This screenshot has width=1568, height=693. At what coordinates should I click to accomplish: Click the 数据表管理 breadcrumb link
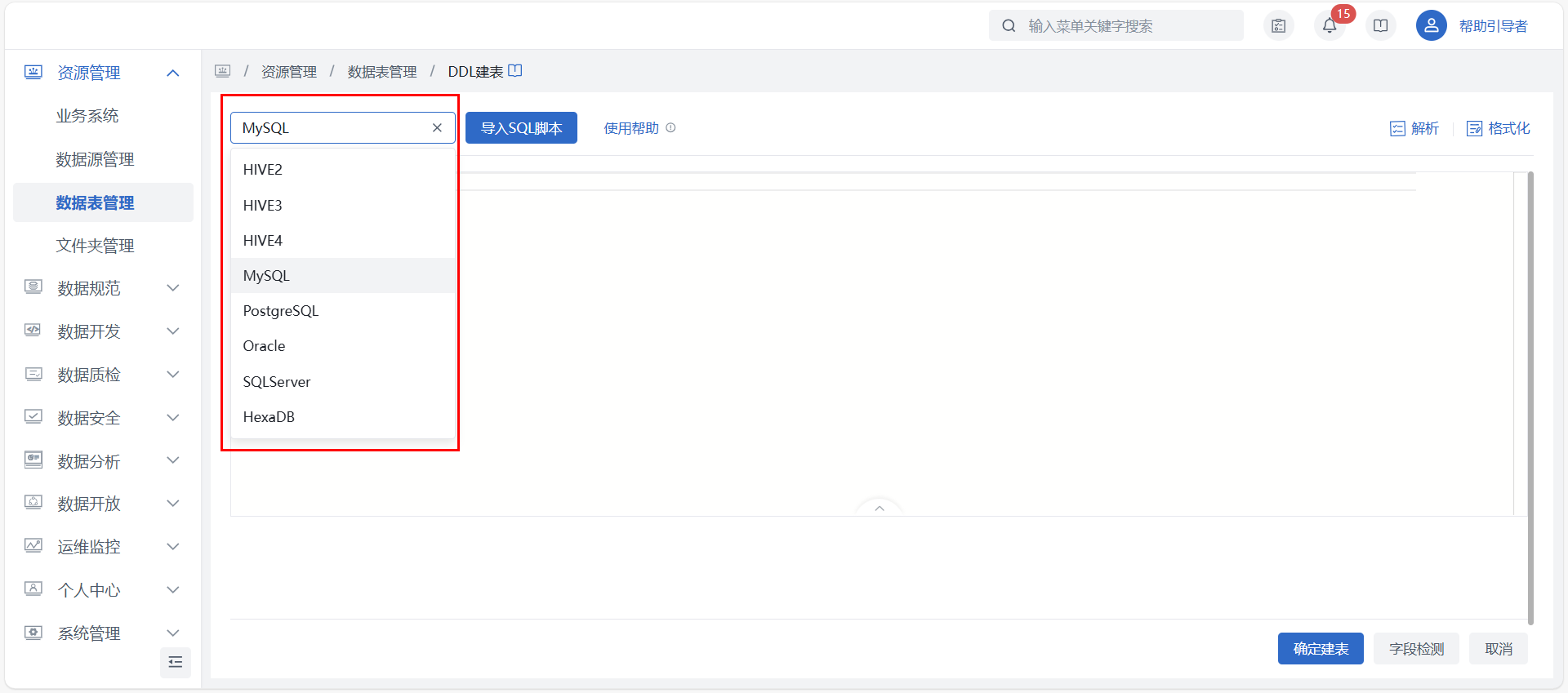click(382, 72)
